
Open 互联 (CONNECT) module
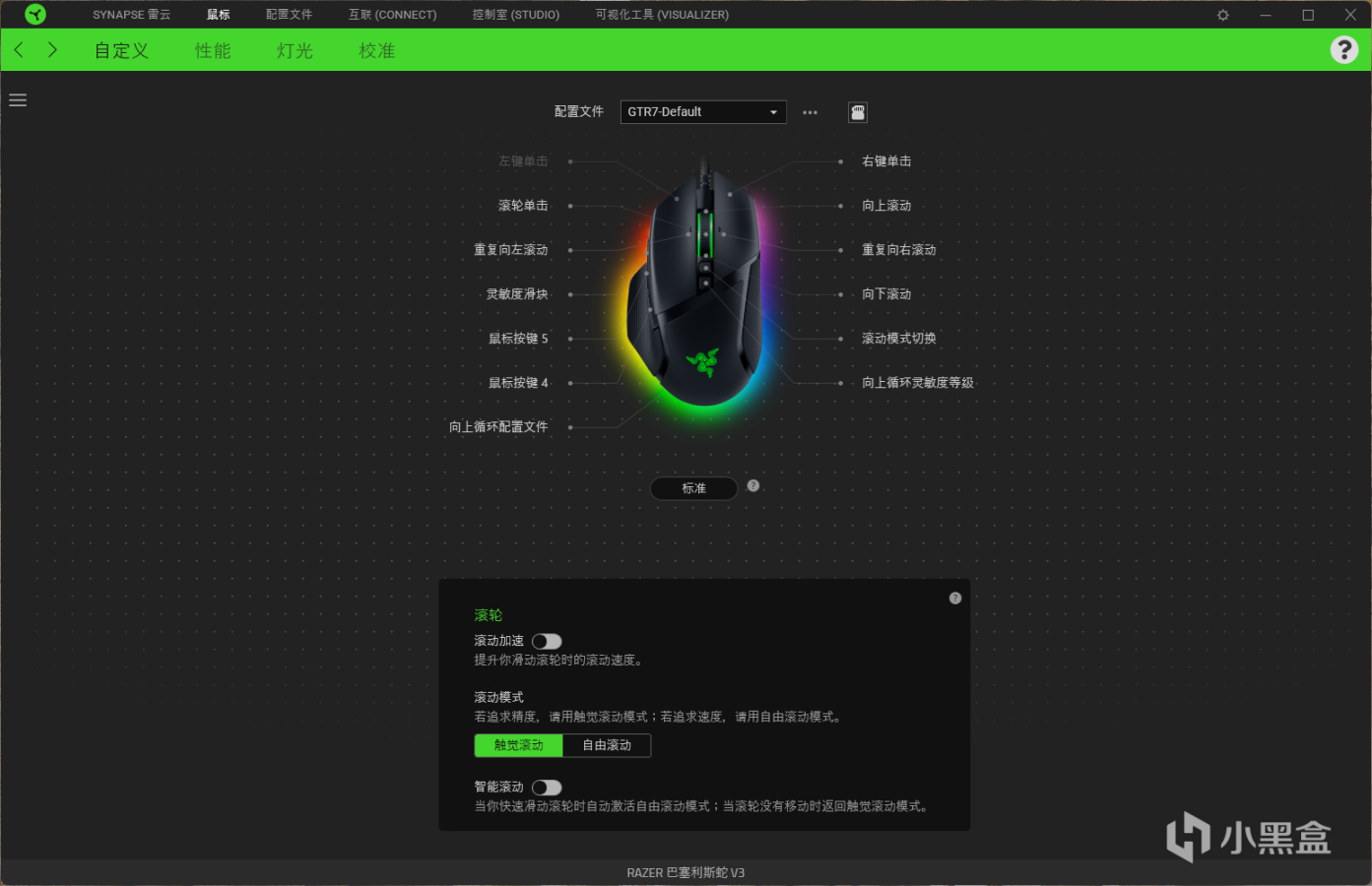393,15
